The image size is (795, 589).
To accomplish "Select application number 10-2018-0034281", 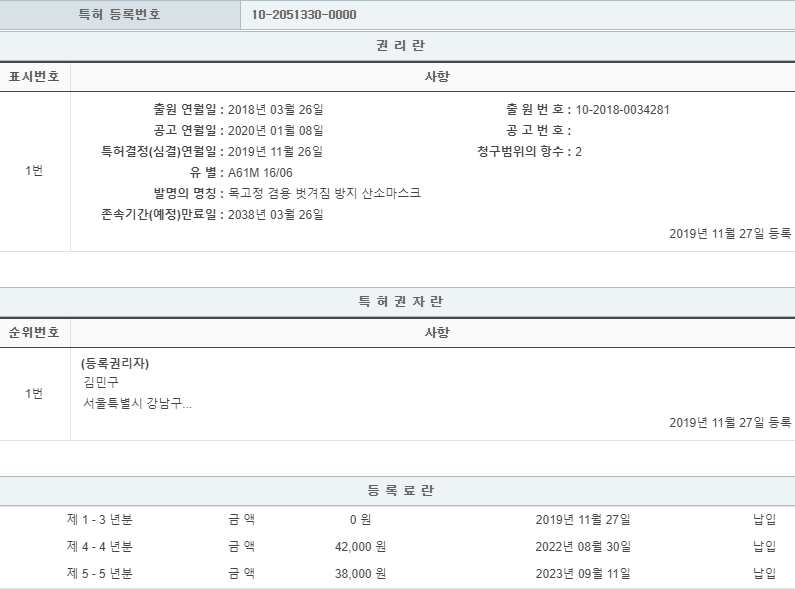I will tap(623, 109).
